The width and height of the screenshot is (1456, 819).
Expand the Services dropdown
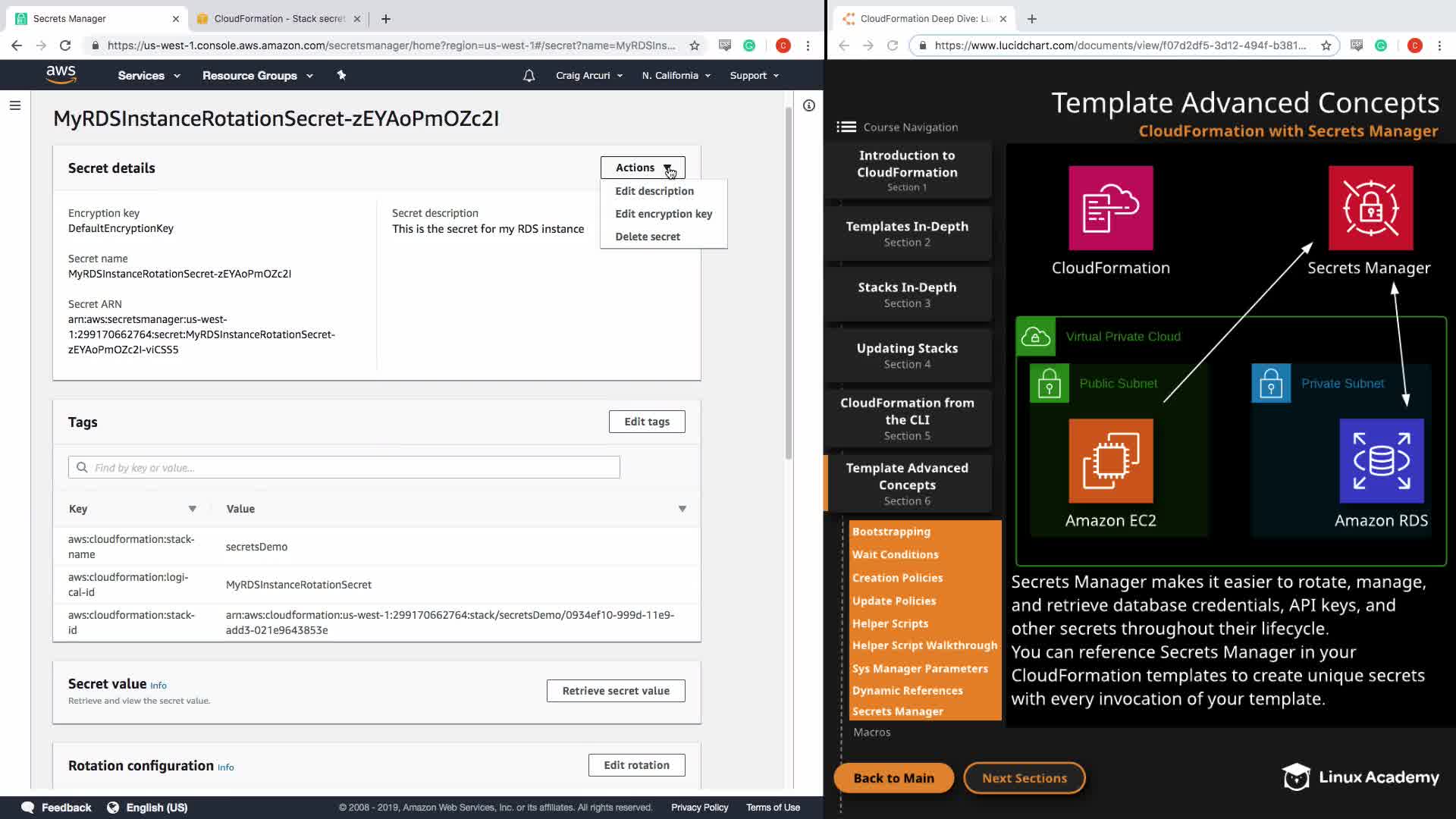click(x=149, y=76)
